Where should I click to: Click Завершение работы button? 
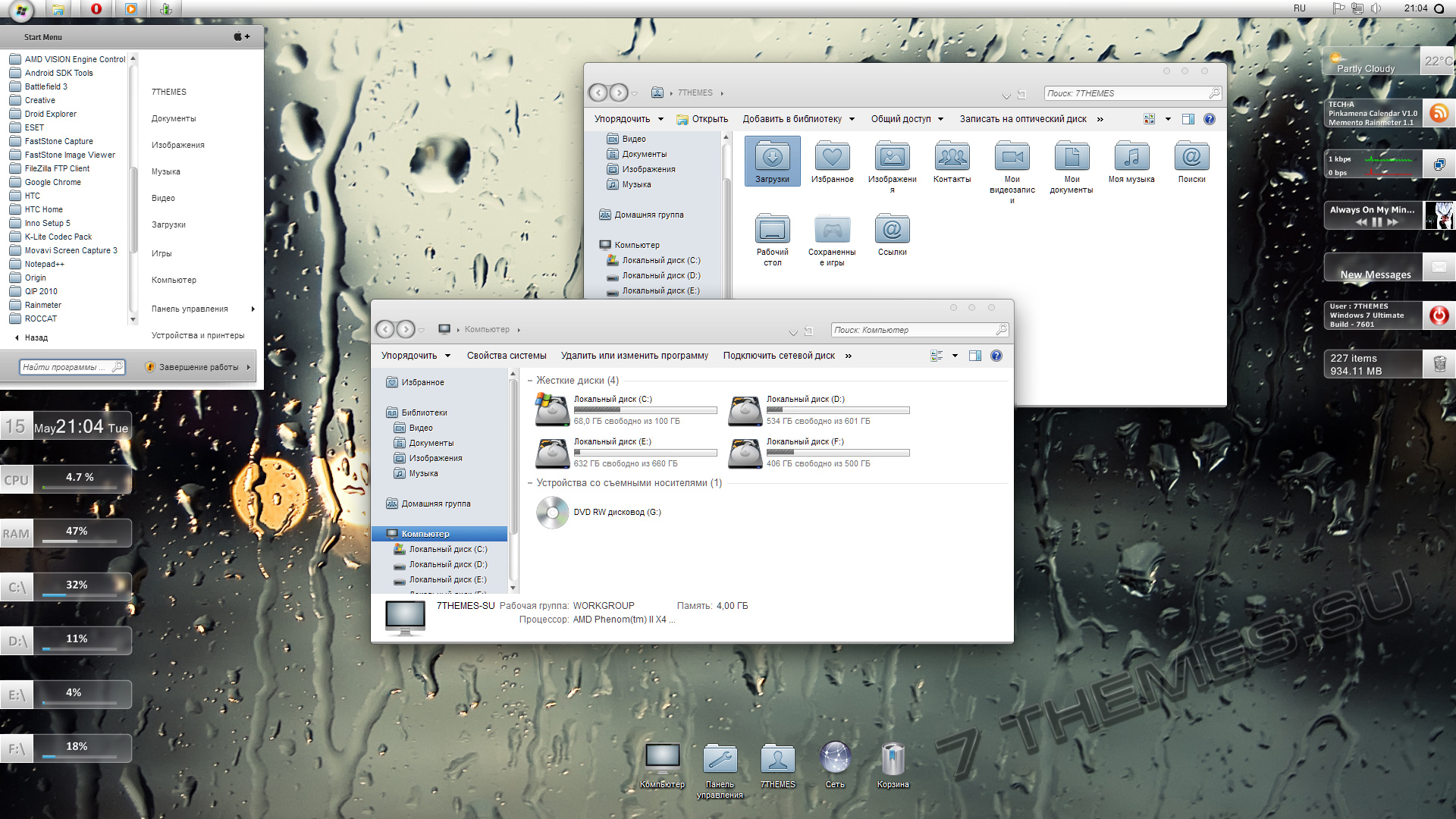[x=192, y=367]
